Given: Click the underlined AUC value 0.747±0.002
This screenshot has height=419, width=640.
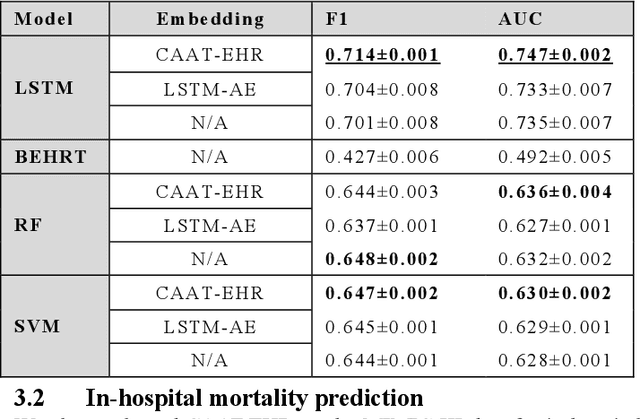Looking at the screenshot, I should pos(555,54).
